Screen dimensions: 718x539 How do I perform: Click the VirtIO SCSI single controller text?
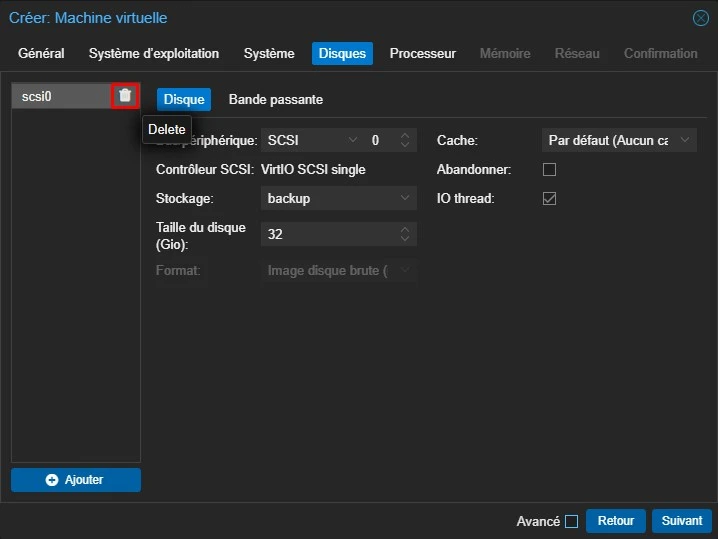coord(313,169)
